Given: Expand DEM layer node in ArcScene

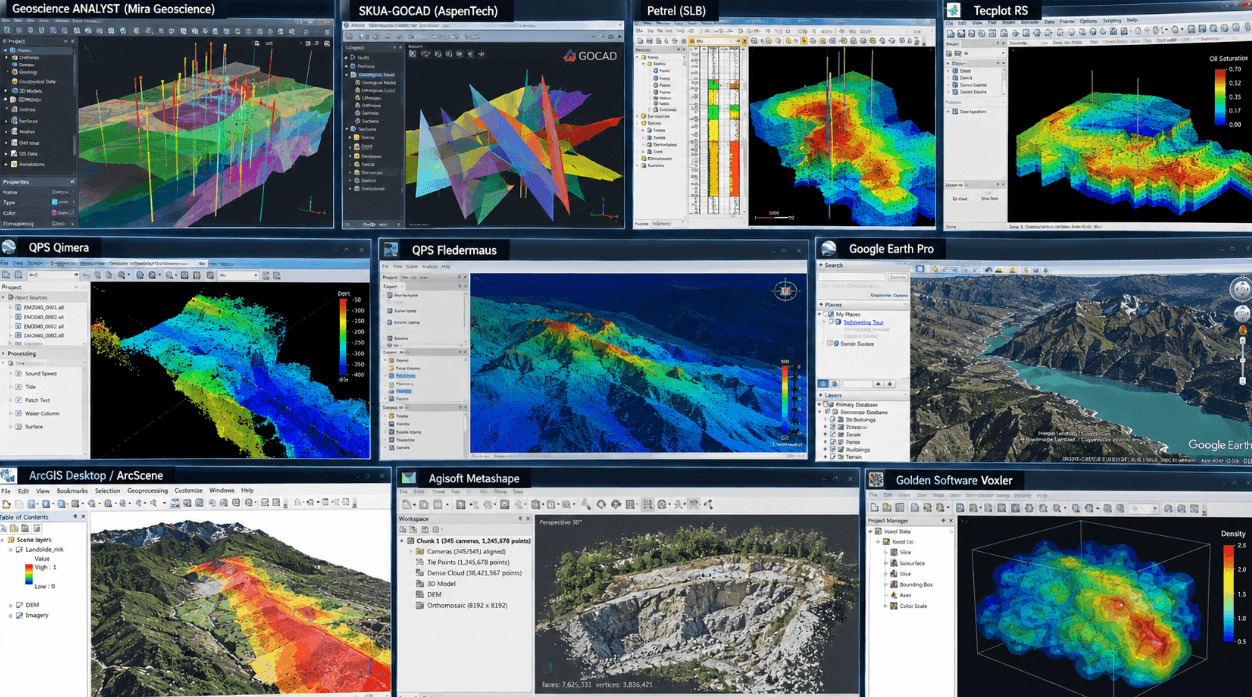Looking at the screenshot, I should pos(11,605).
